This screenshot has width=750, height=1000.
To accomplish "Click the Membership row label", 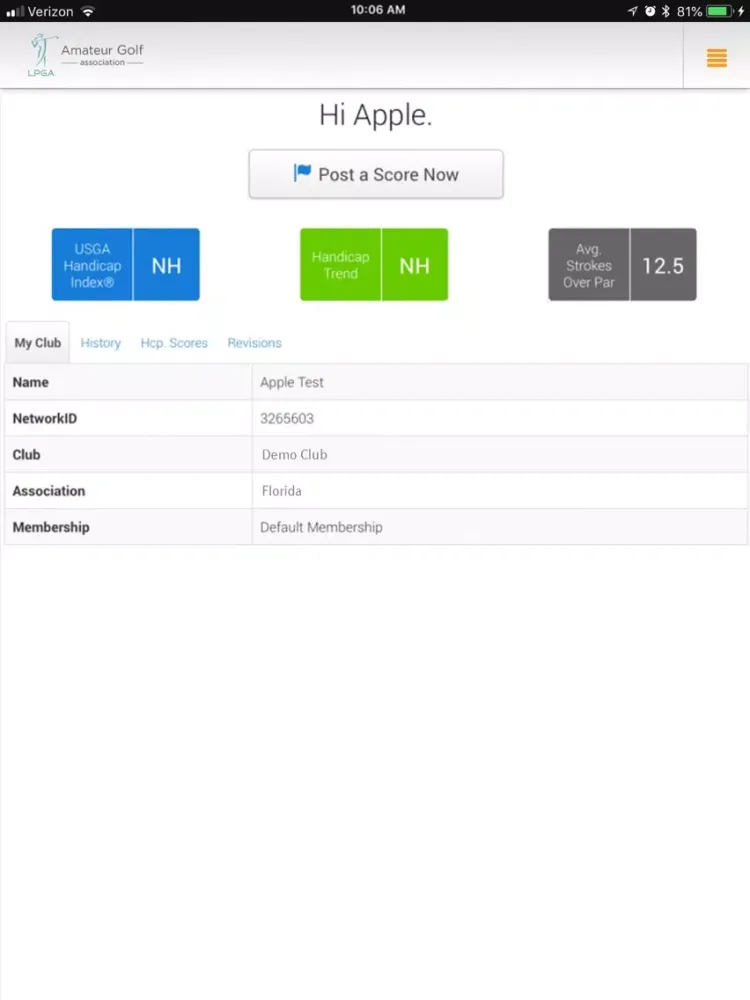I will pyautogui.click(x=51, y=527).
